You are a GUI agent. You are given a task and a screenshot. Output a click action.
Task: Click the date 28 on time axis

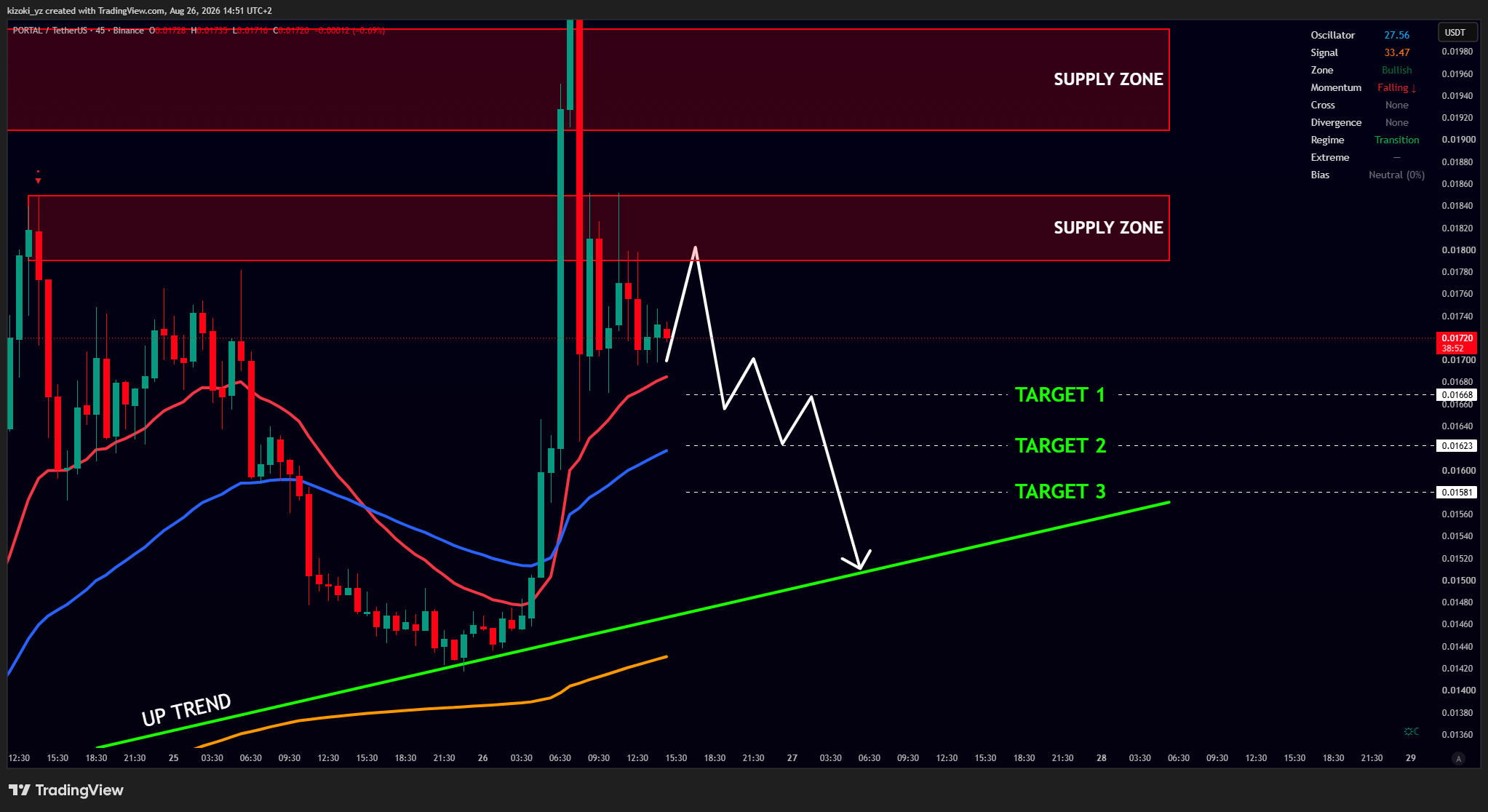coord(1101,758)
